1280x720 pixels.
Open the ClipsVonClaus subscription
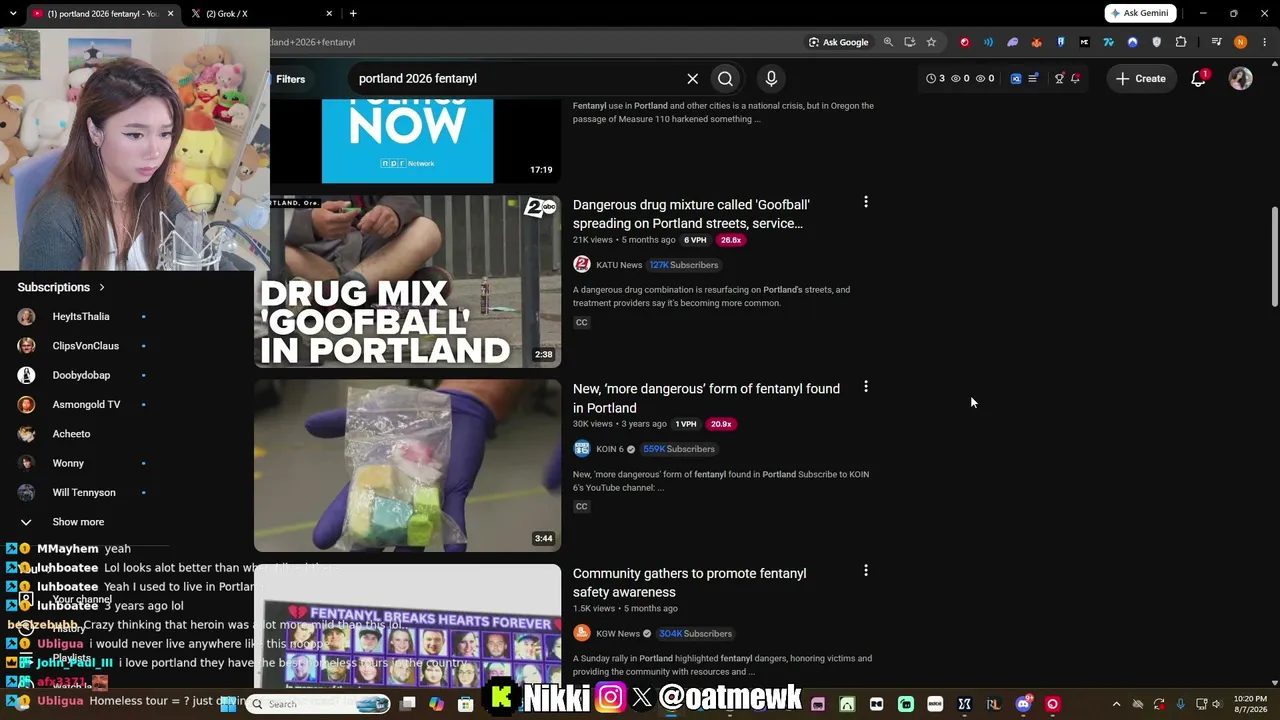[x=86, y=346]
